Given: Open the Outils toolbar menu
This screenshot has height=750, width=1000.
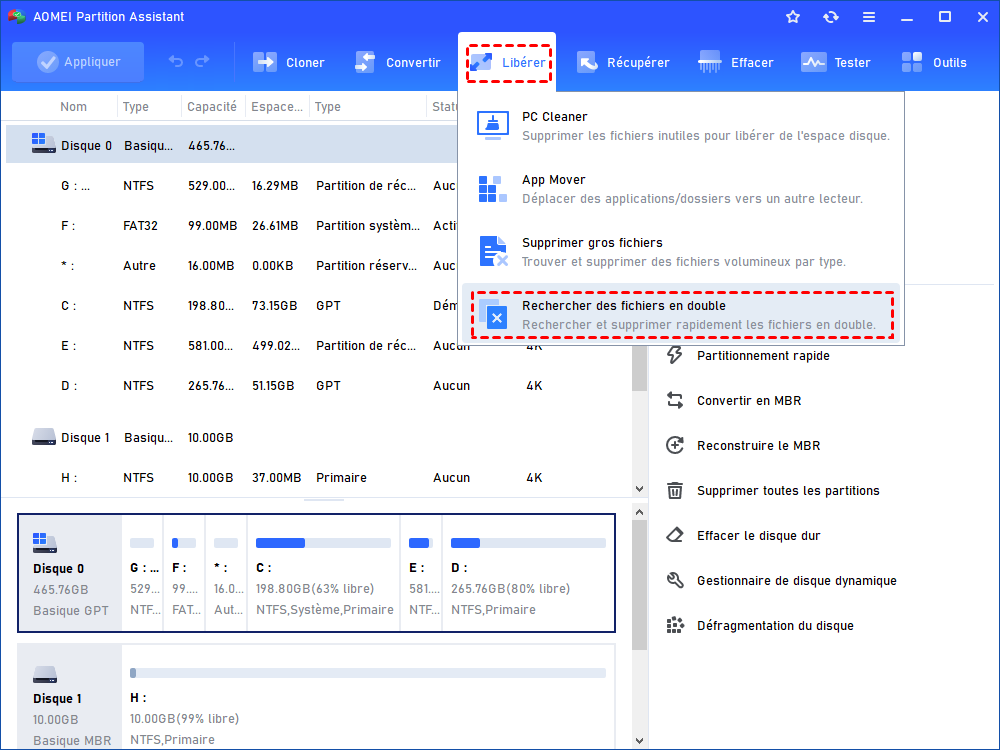Looking at the screenshot, I should (x=934, y=62).
